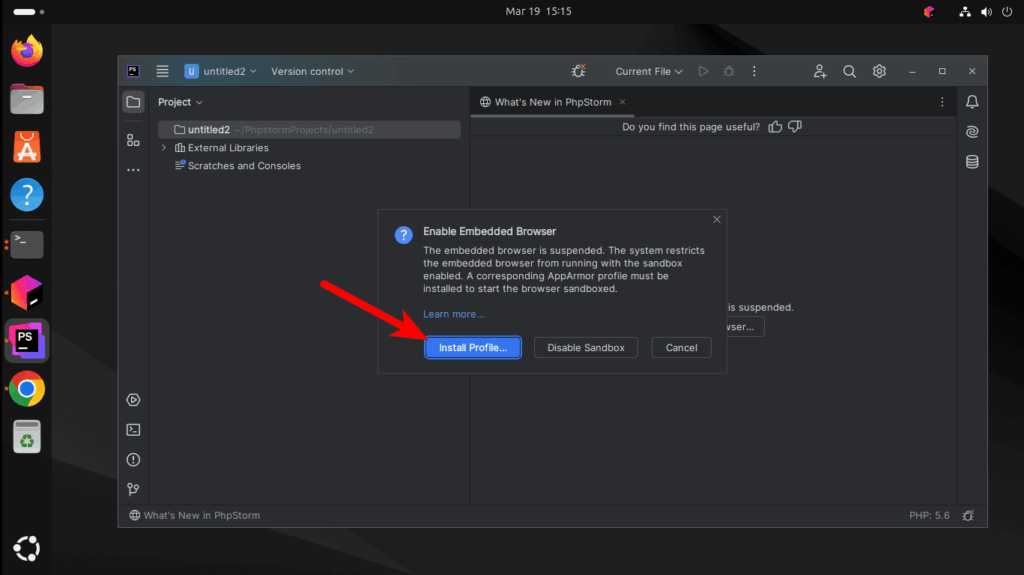Viewport: 1024px width, 575px height.
Task: Launch Google Chrome from the dock
Action: pos(27,389)
